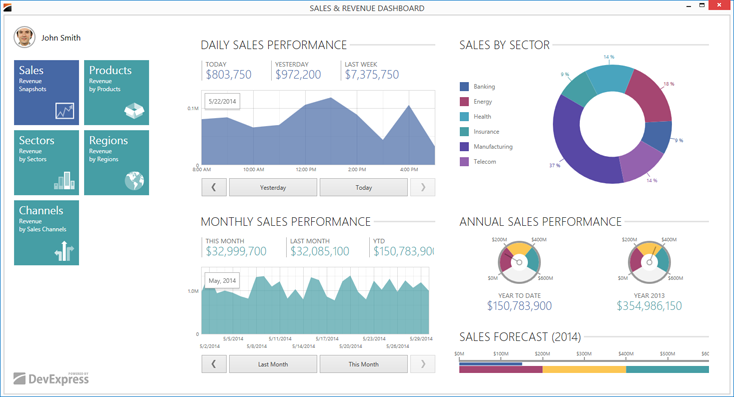This screenshot has width=734, height=397.
Task: Click the $354,986,150 year 2013 value
Action: (649, 306)
